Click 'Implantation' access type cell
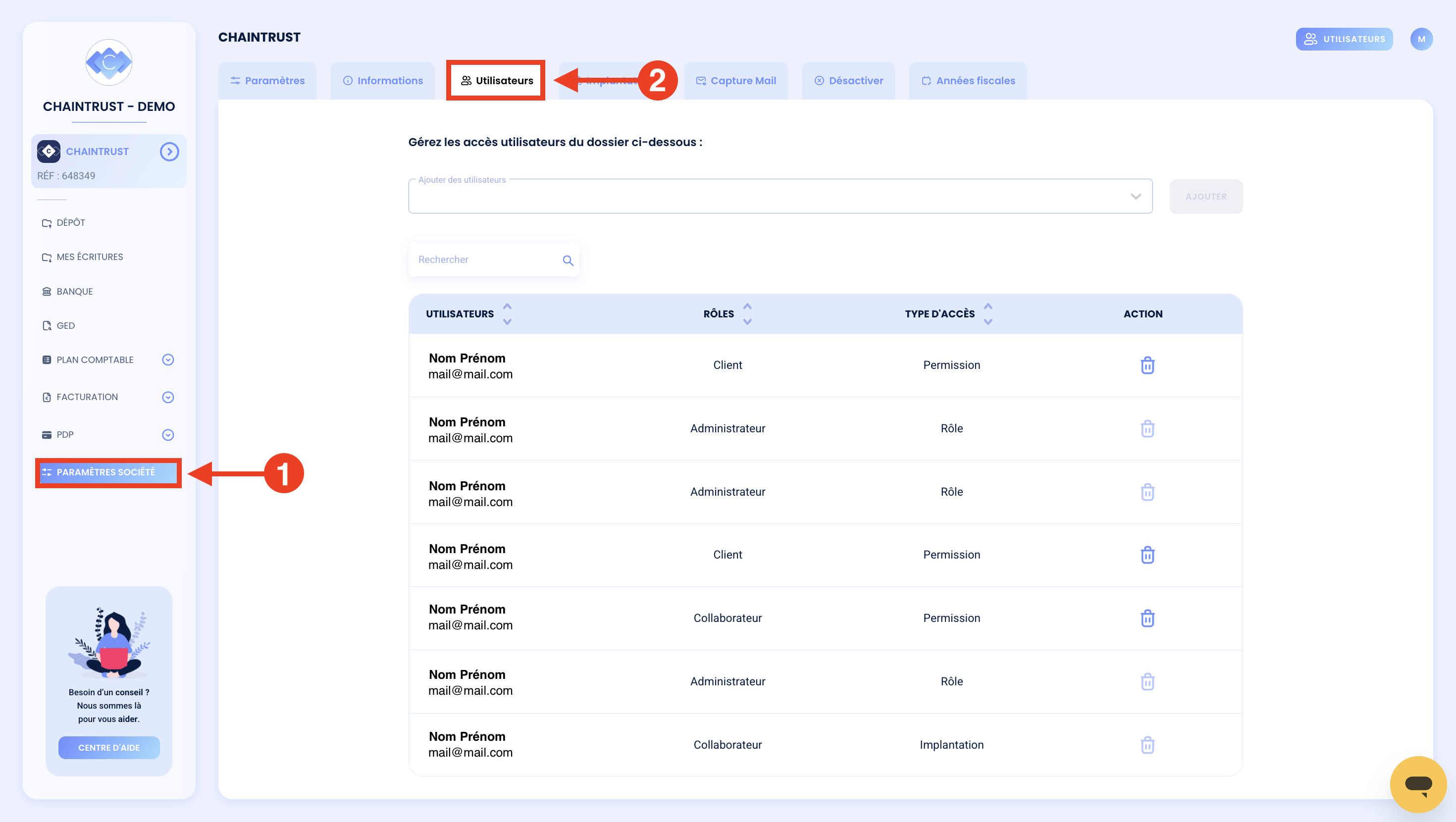1456x822 pixels. click(951, 745)
